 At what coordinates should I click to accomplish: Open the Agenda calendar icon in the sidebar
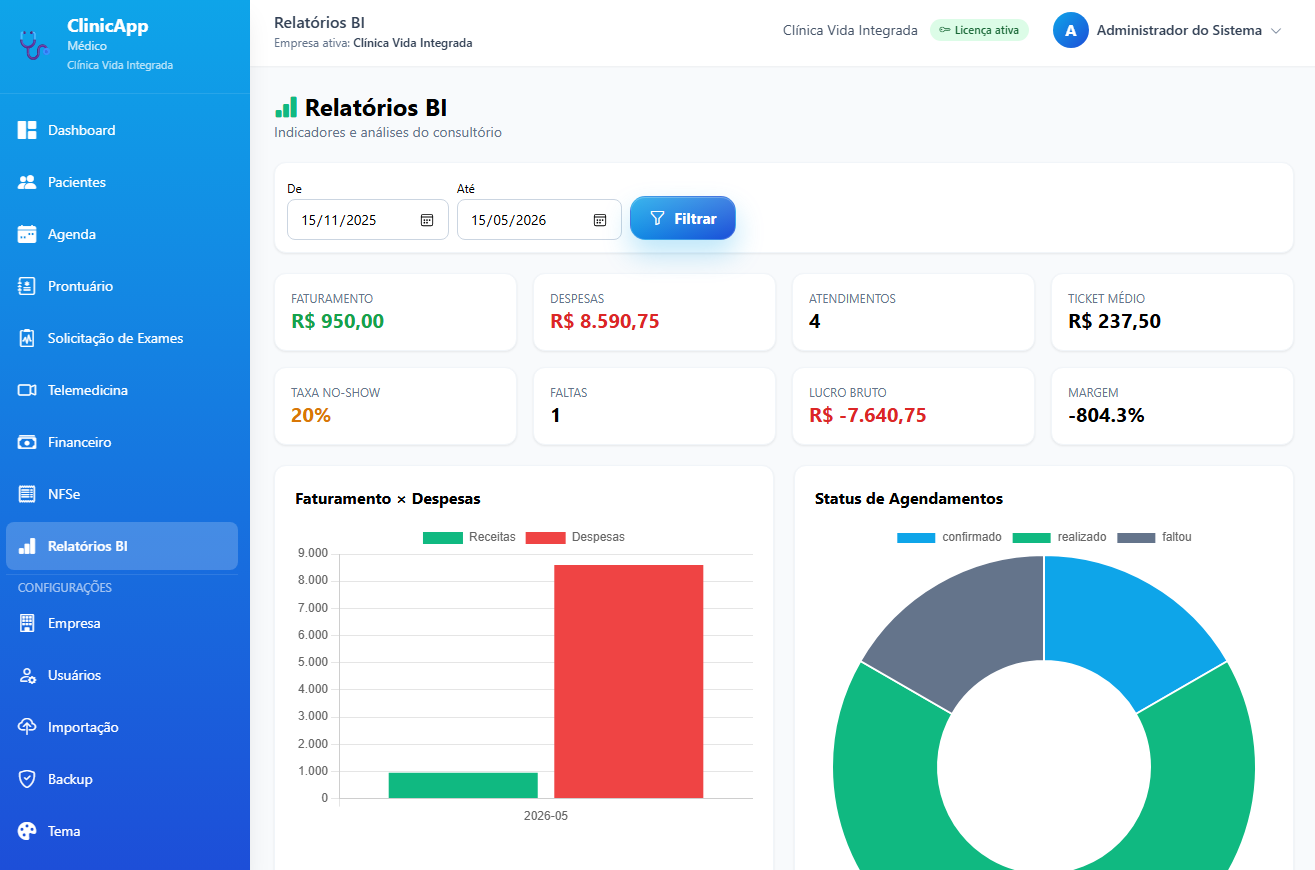click(27, 234)
